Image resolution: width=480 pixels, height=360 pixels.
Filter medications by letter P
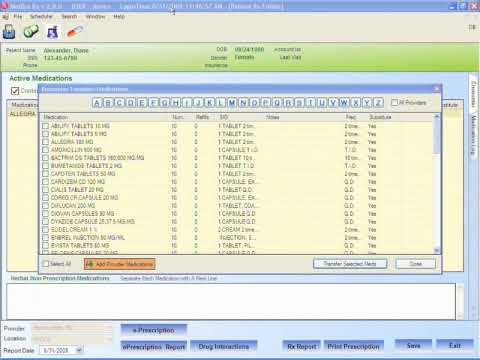[x=266, y=103]
